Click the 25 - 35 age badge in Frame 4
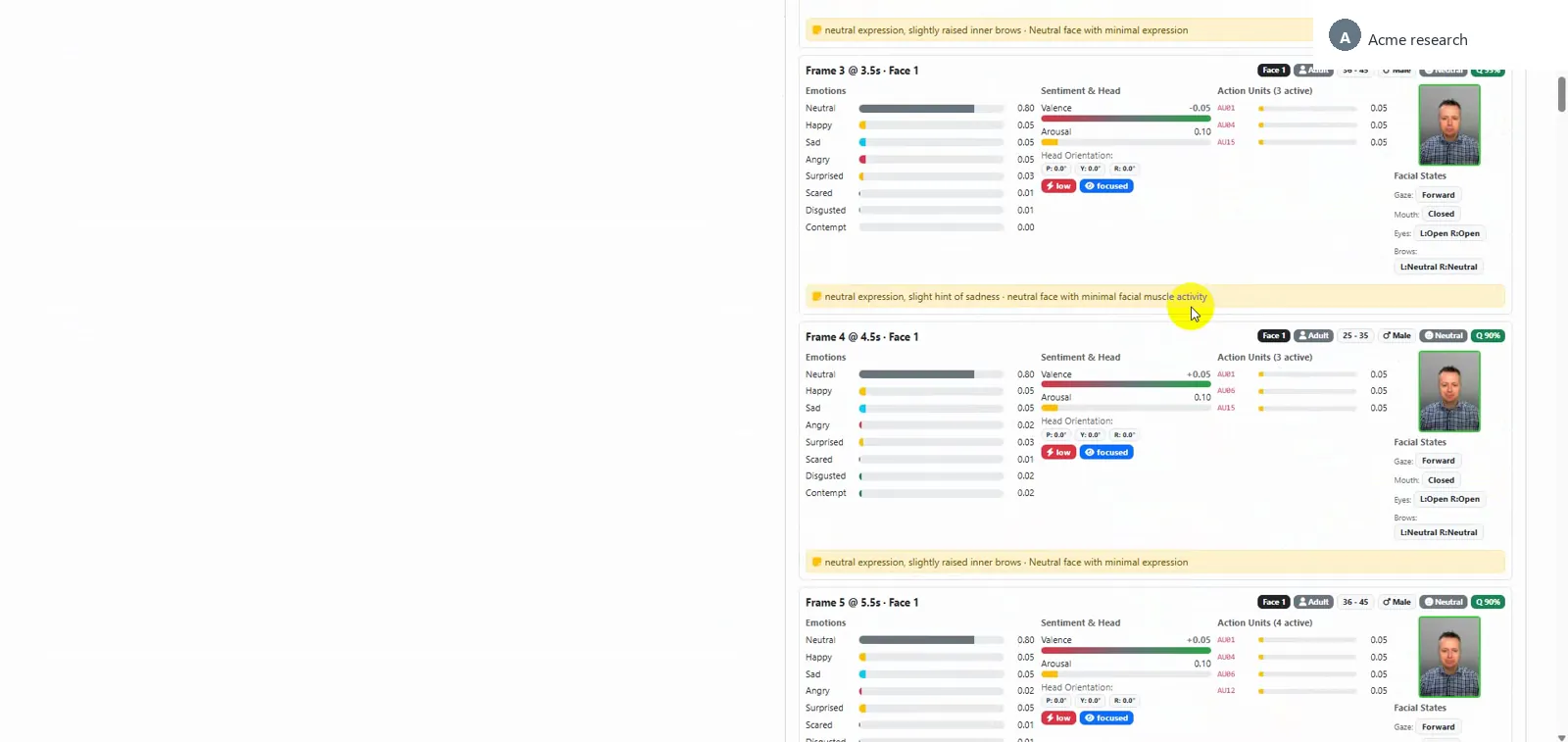 (x=1355, y=336)
